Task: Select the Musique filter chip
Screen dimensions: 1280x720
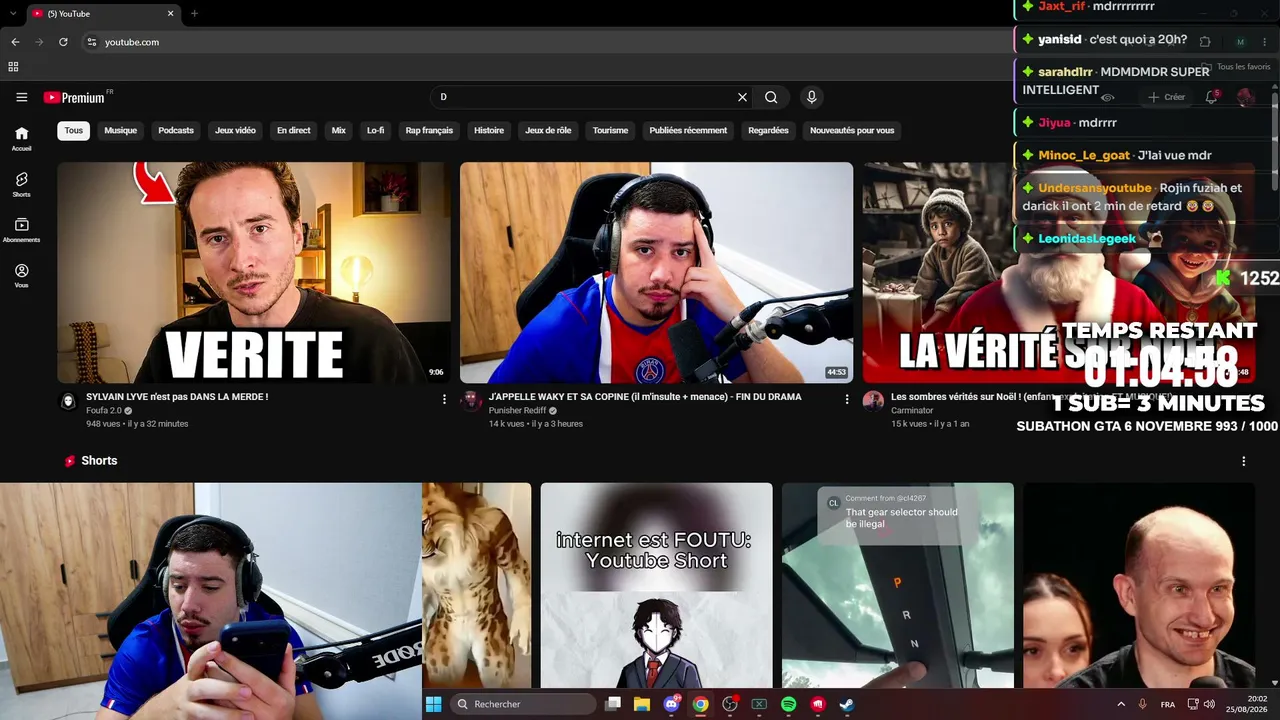Action: point(120,130)
